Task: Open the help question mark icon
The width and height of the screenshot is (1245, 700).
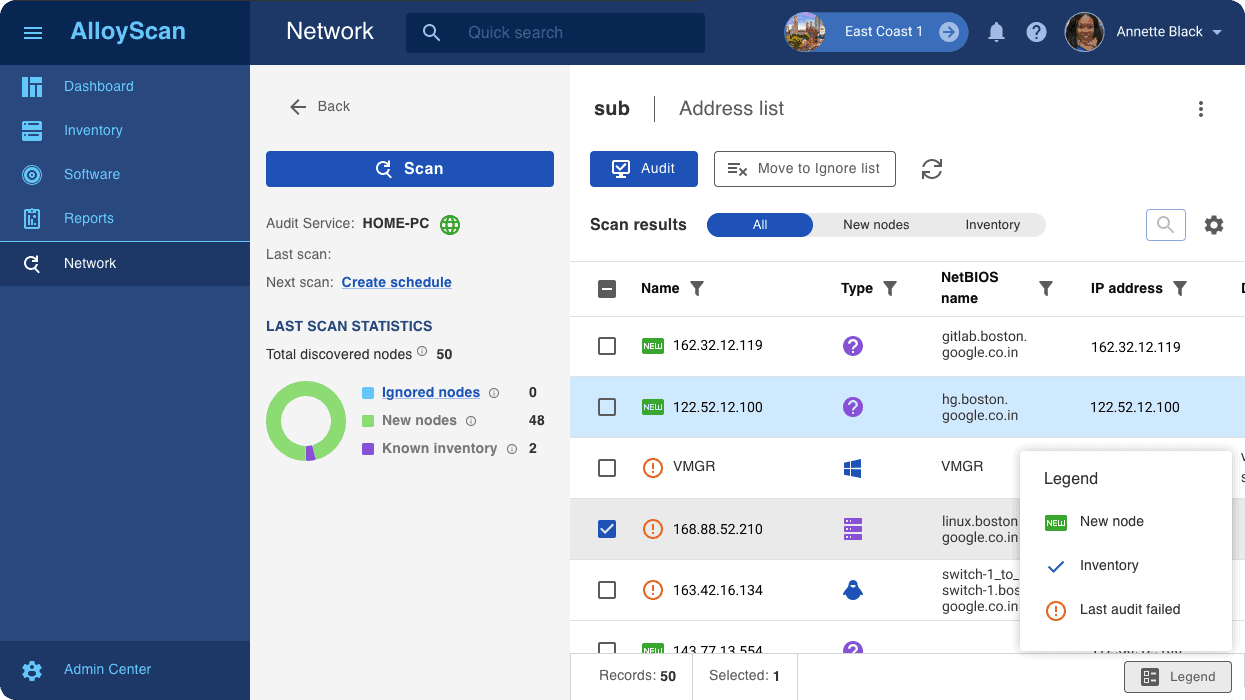Action: pos(1036,32)
